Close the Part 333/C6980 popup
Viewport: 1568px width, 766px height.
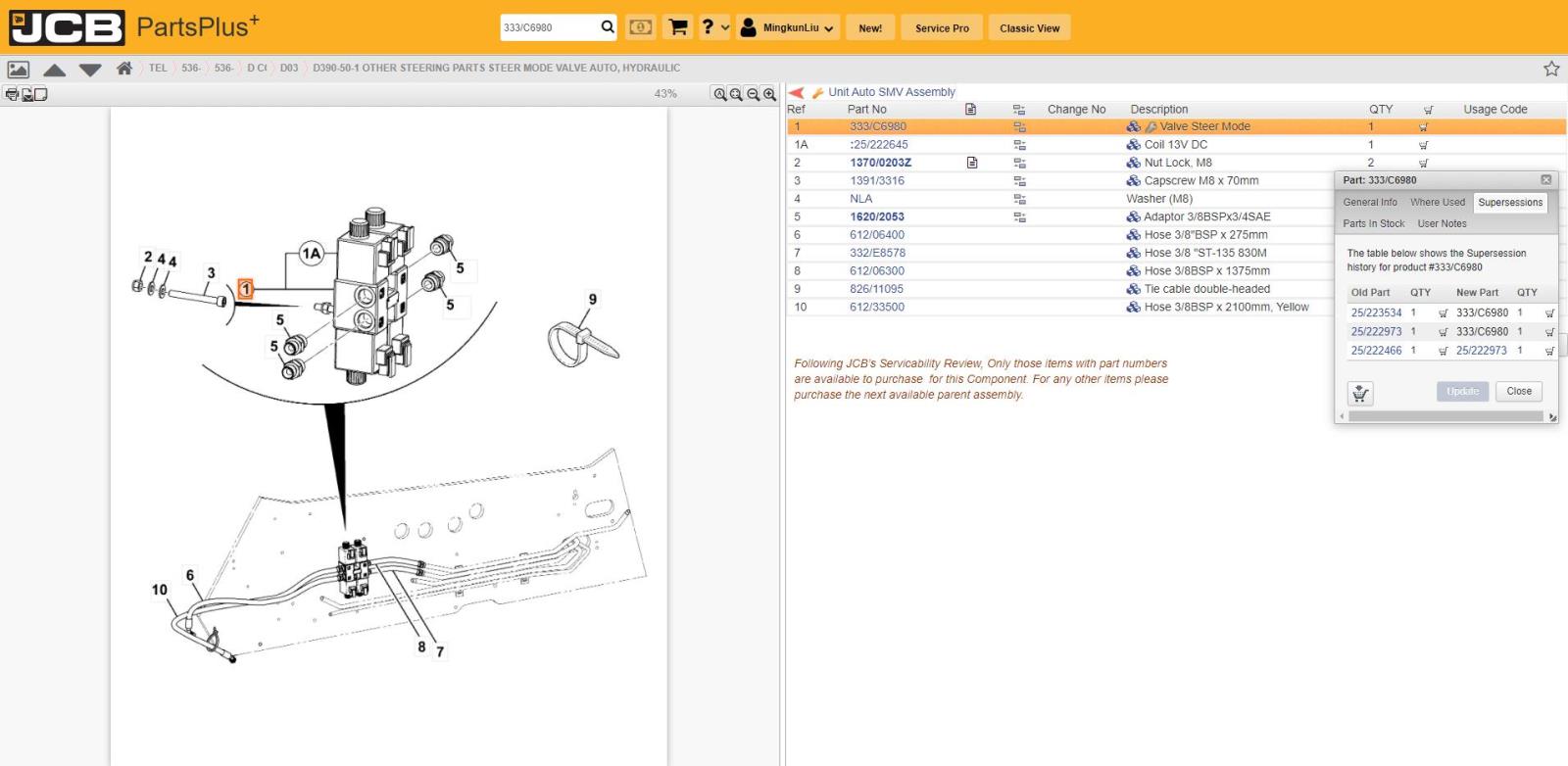(1545, 180)
